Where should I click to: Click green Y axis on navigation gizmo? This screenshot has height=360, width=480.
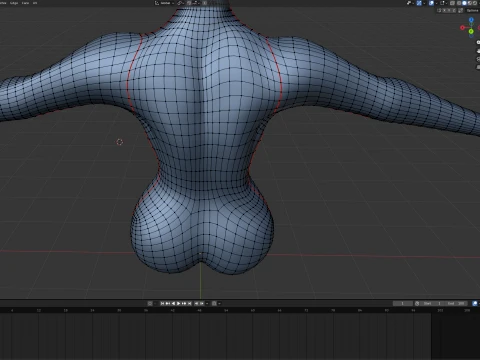[471, 31]
